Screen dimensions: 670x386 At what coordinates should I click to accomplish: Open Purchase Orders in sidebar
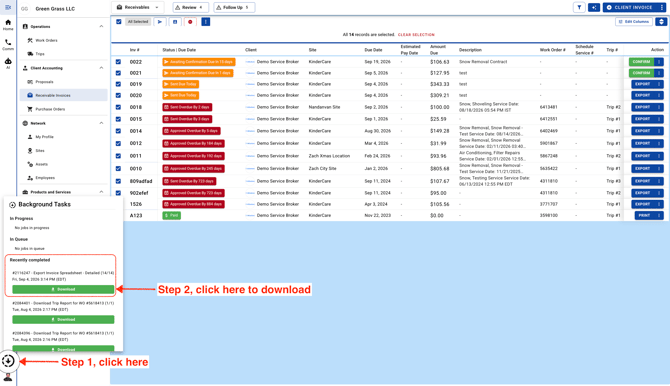(x=50, y=109)
